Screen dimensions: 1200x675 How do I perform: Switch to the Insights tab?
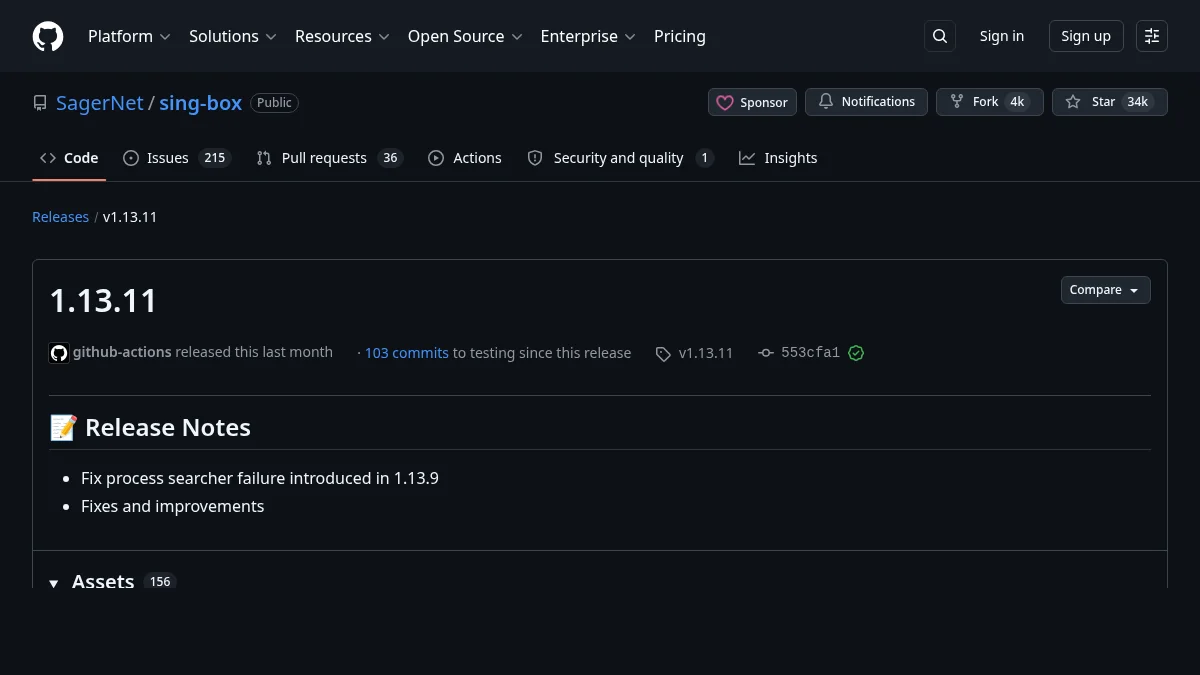[x=778, y=158]
